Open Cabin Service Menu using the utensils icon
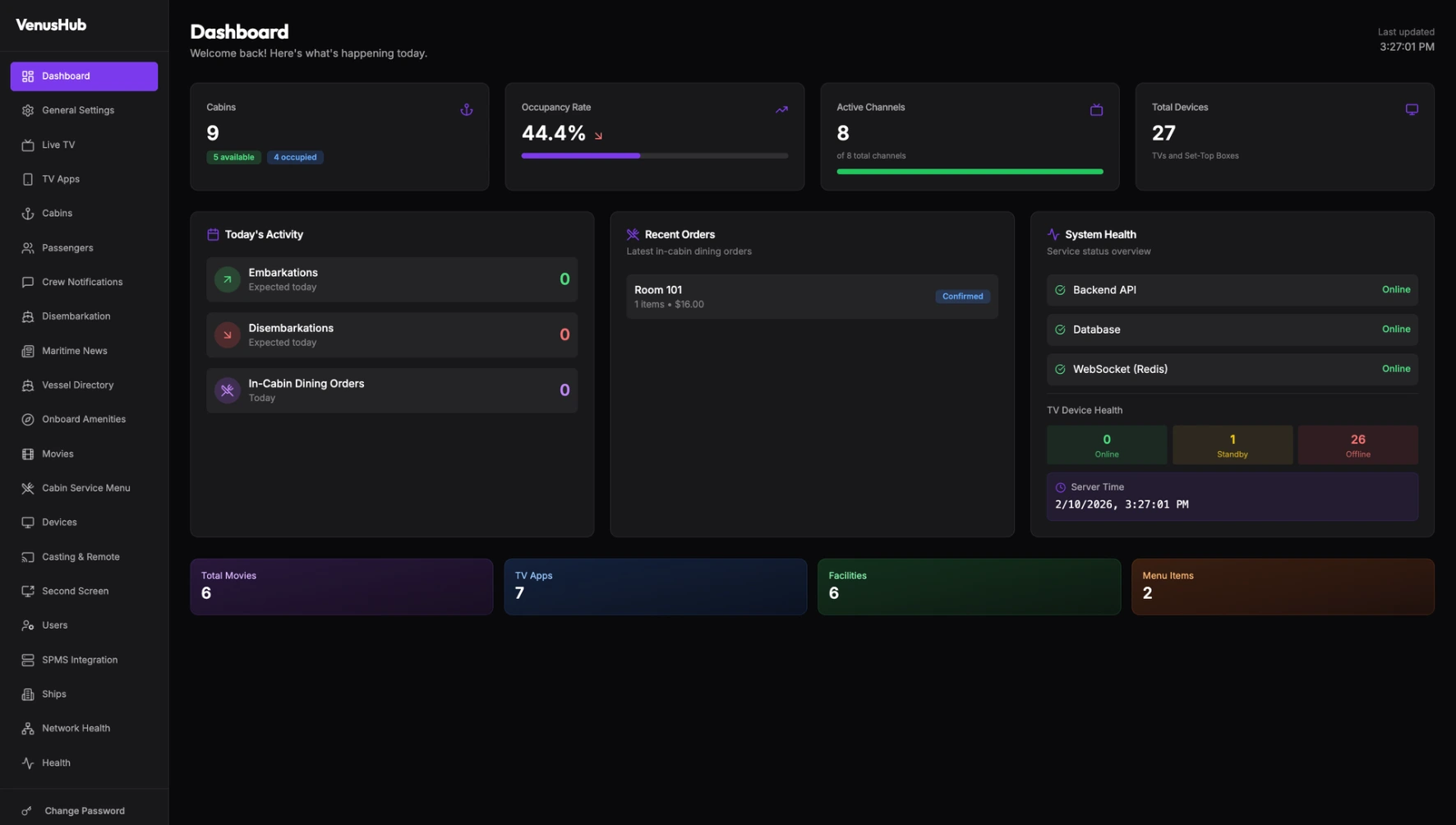This screenshot has width=1456, height=825. (27, 487)
